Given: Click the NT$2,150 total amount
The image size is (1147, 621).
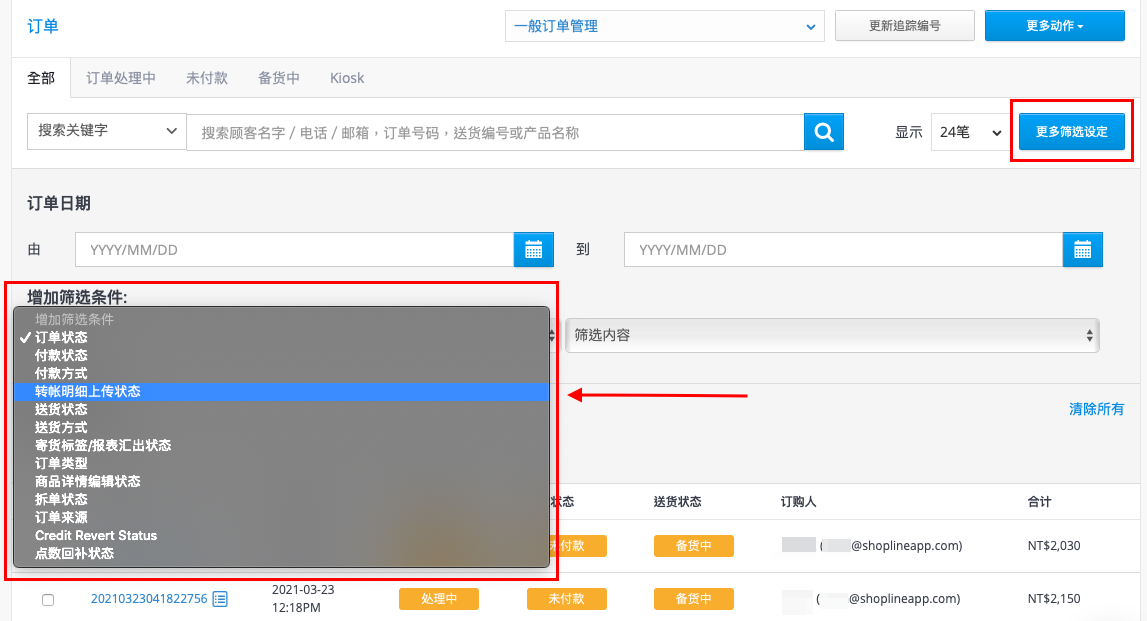Looking at the screenshot, I should (x=1054, y=599).
